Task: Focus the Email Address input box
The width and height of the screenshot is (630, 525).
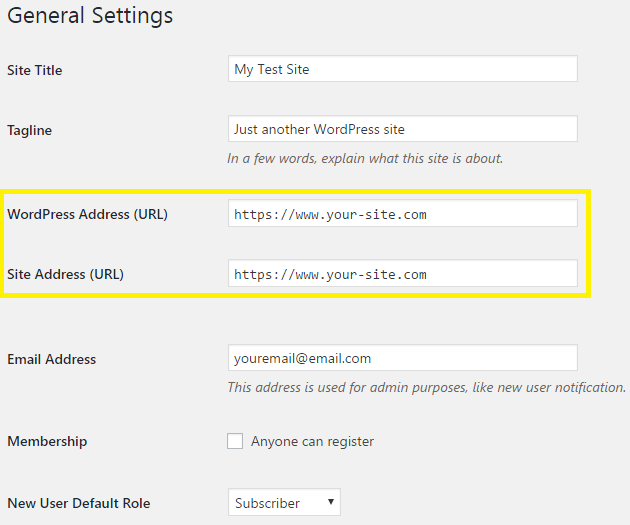Action: [402, 358]
